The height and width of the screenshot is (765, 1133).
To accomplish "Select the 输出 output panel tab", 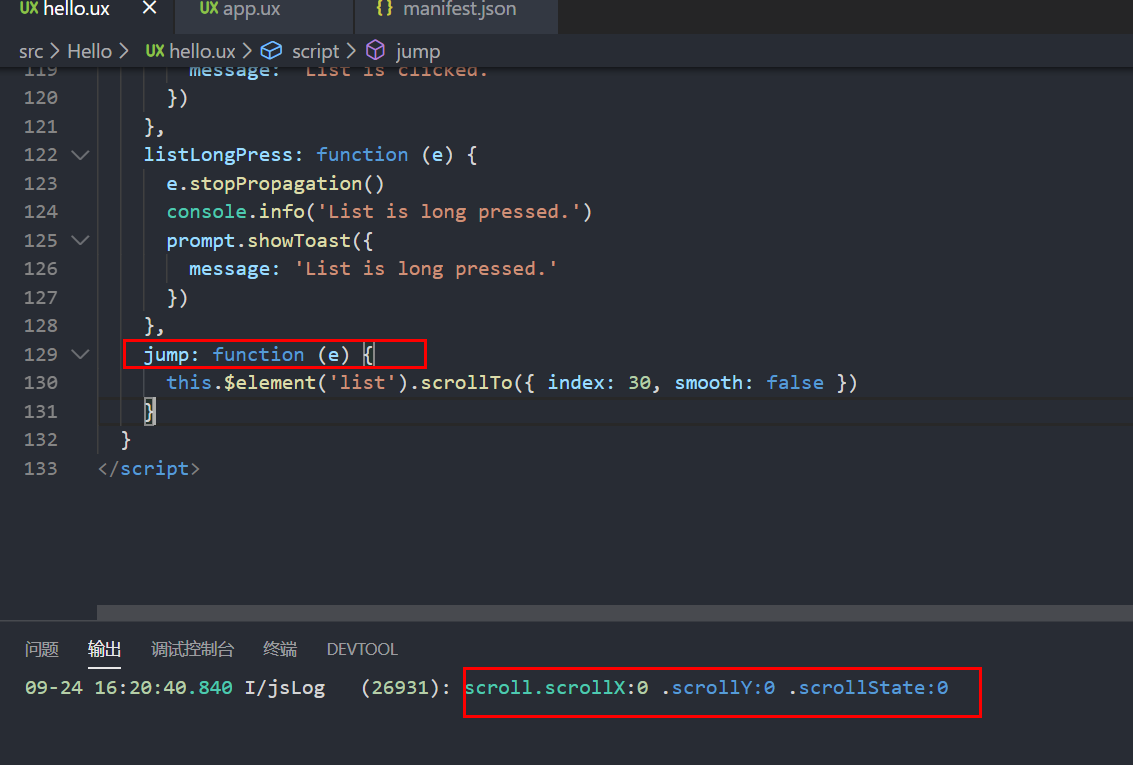I will (x=104, y=650).
